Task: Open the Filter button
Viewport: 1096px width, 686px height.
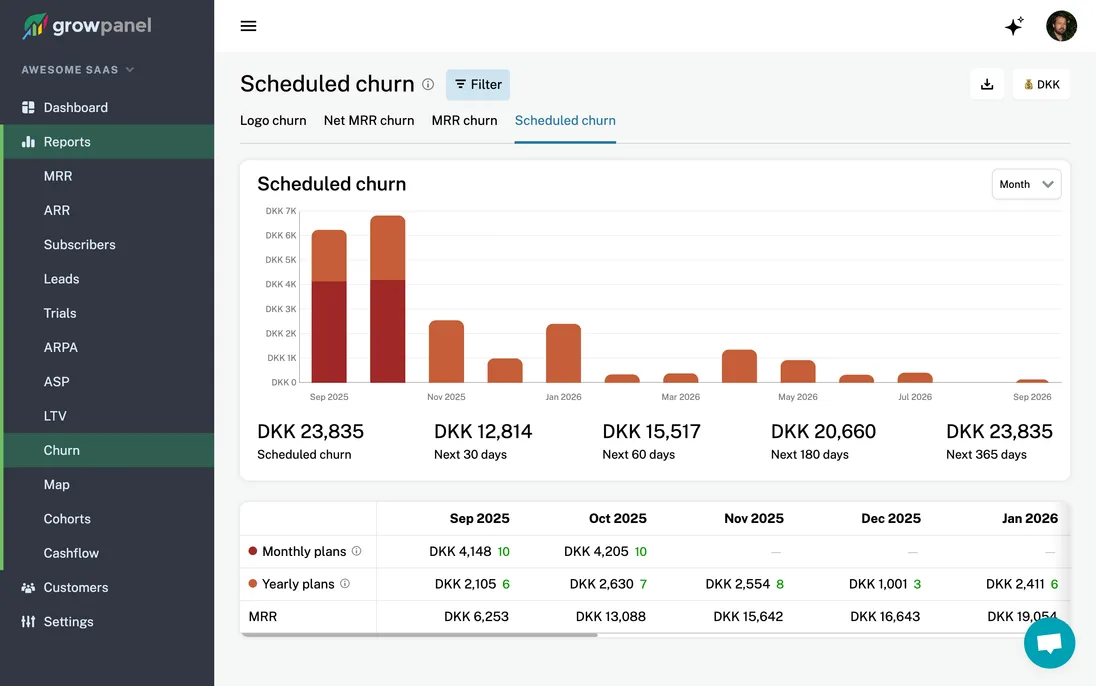Action: pos(478,85)
